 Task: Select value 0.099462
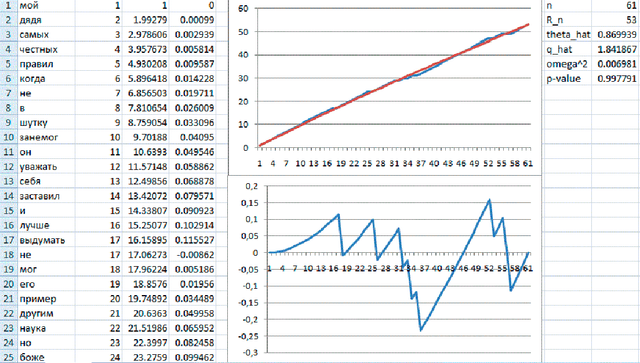click(x=192, y=358)
